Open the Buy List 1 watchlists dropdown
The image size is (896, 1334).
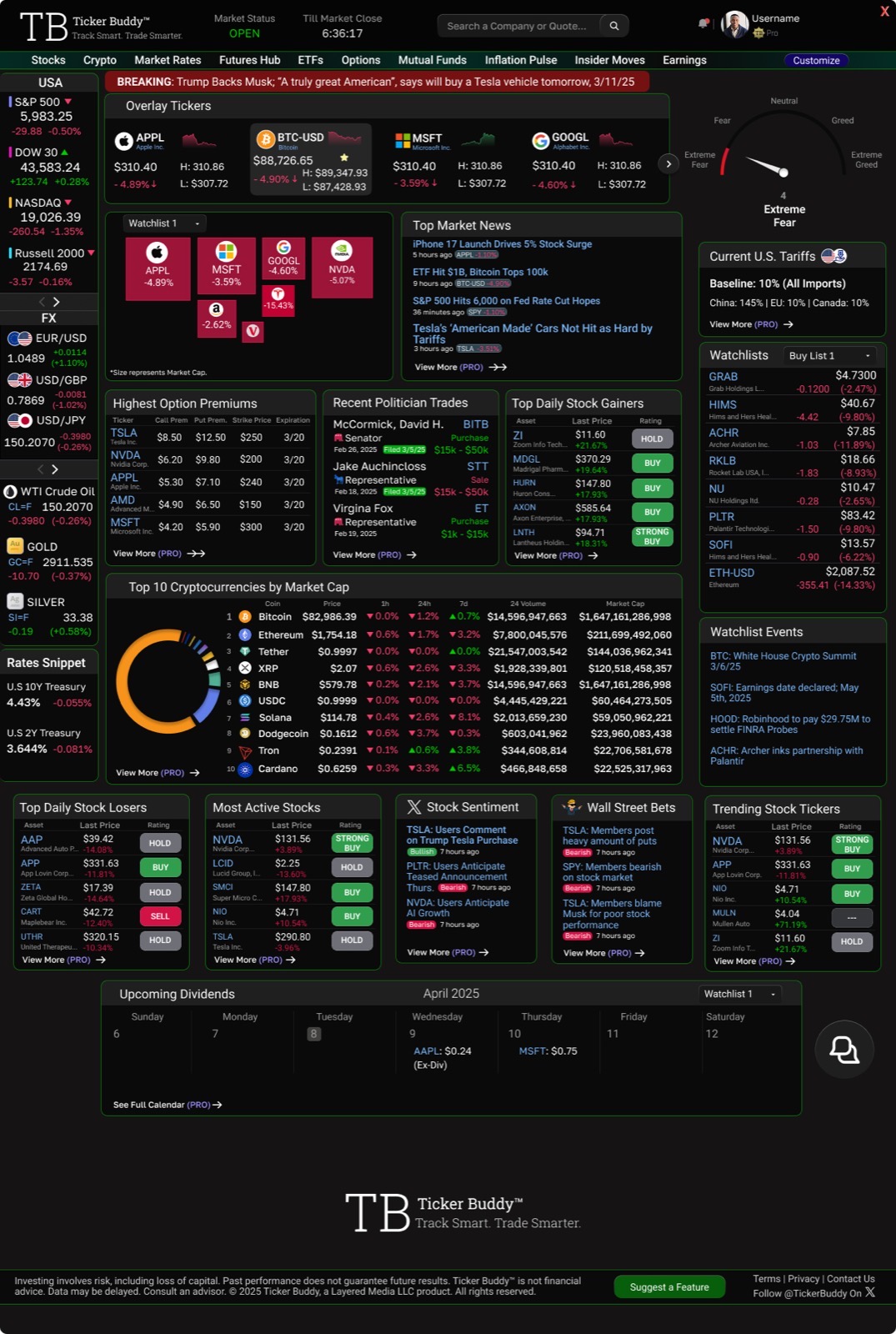tap(829, 355)
